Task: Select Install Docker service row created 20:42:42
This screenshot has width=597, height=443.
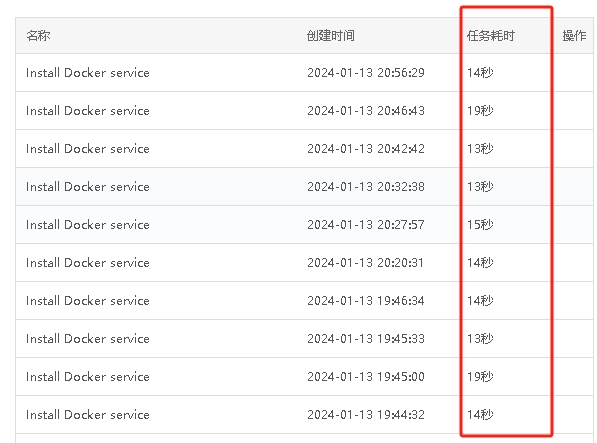Action: click(x=304, y=148)
